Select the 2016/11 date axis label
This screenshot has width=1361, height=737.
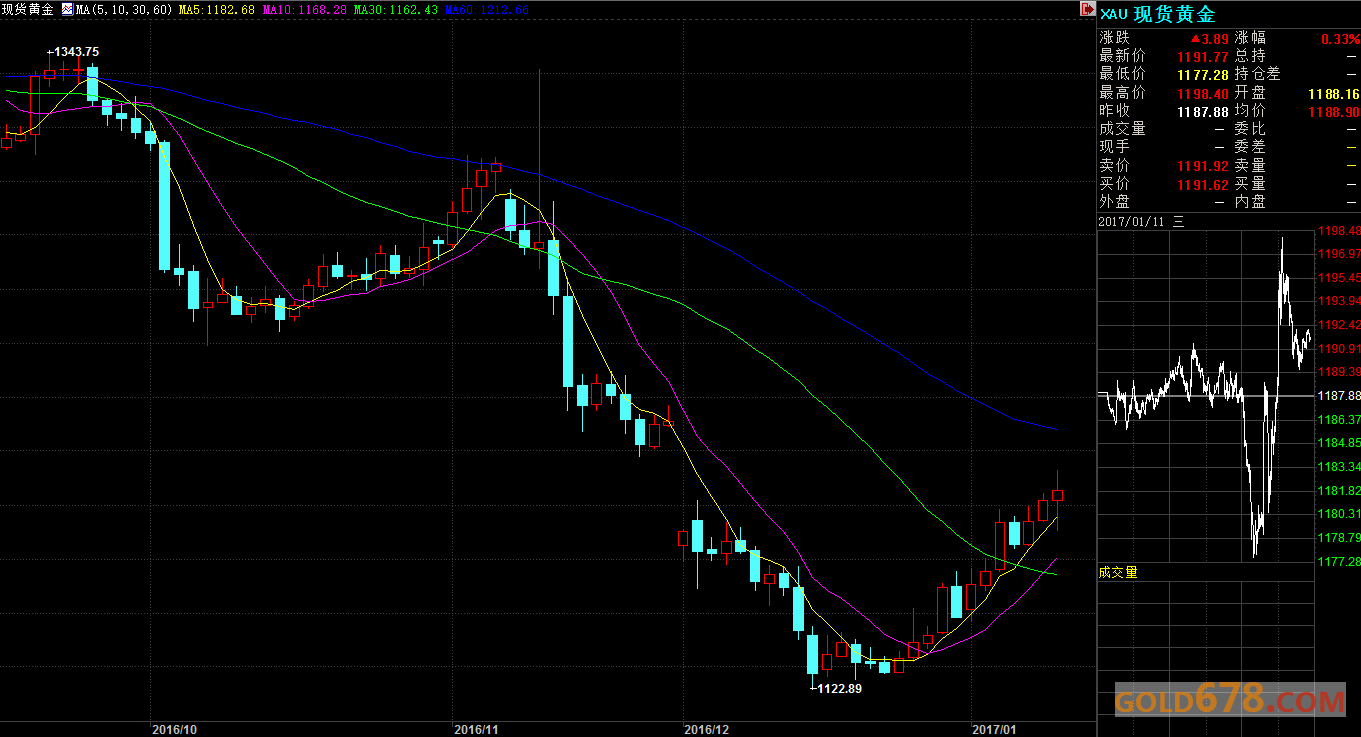[x=475, y=729]
